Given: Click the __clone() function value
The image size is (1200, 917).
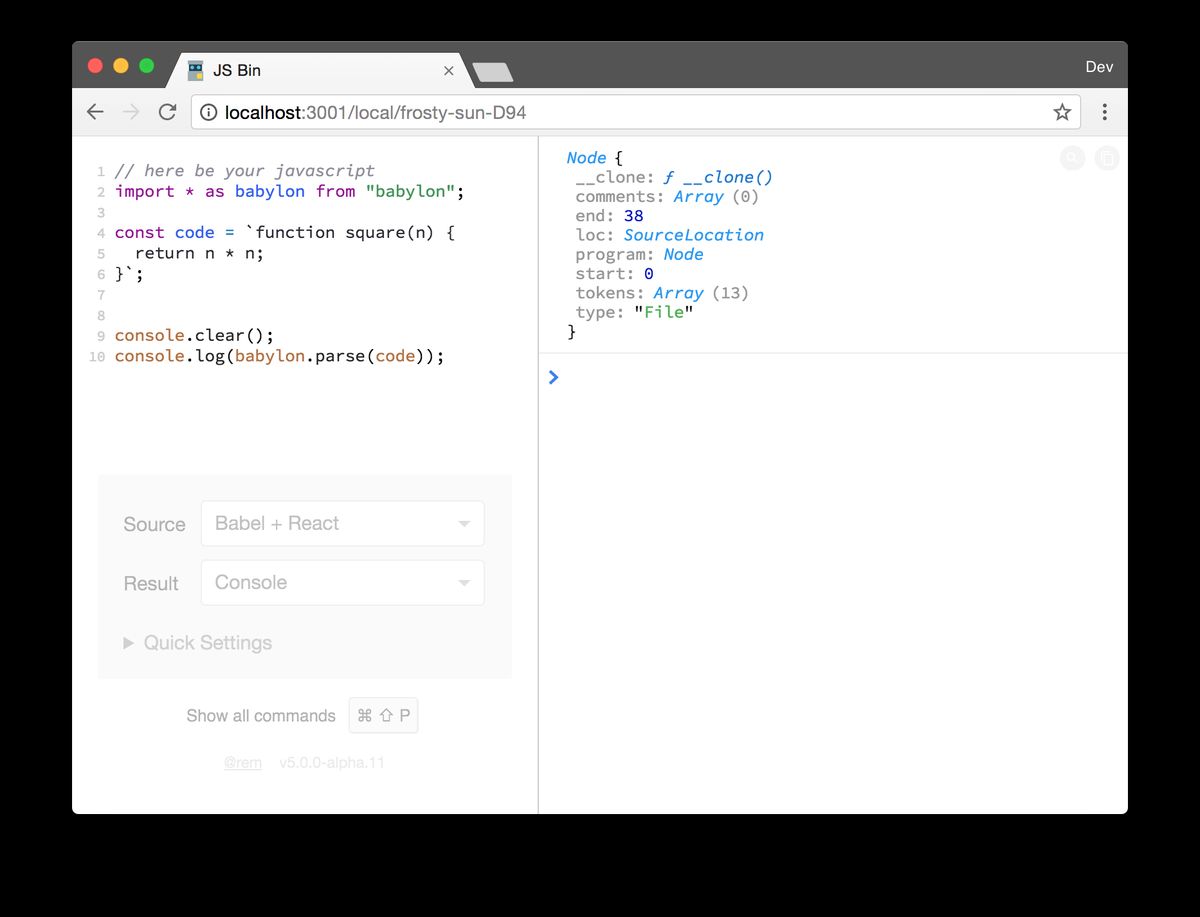Looking at the screenshot, I should (x=719, y=177).
